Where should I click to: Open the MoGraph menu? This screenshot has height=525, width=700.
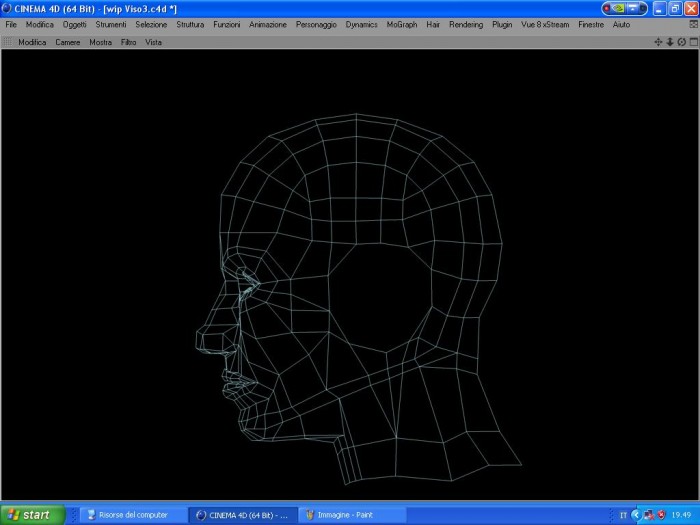[x=402, y=25]
